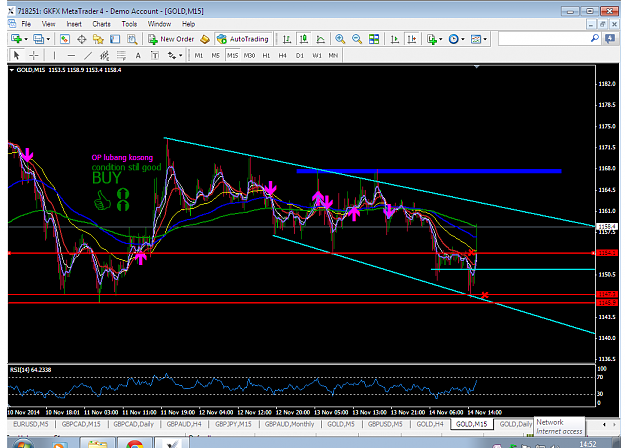Toggle chart shift from right edge
Screen dimensions: 625x448
[x=411, y=39]
